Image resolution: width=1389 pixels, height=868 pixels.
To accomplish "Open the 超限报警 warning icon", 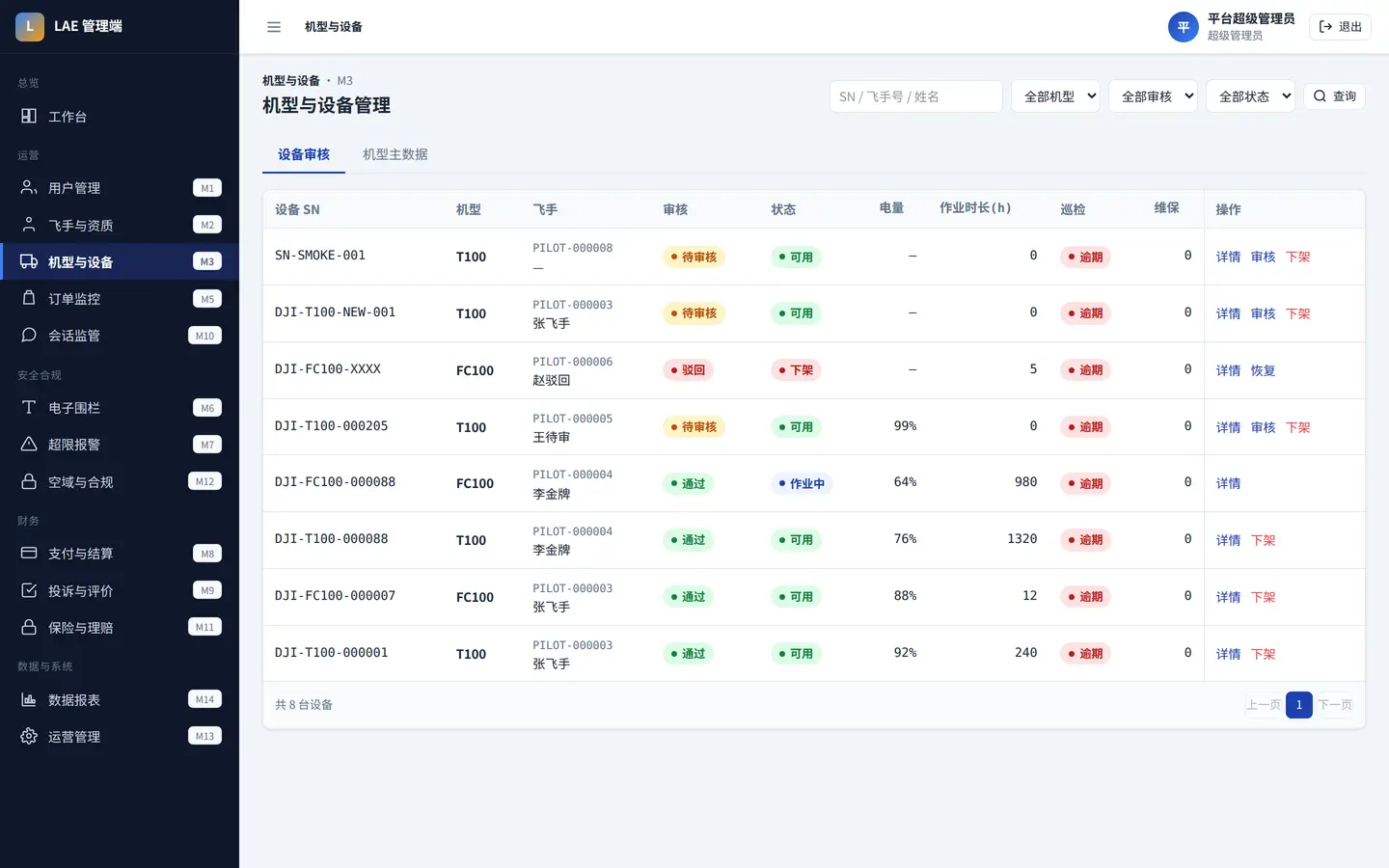I will coord(29,444).
